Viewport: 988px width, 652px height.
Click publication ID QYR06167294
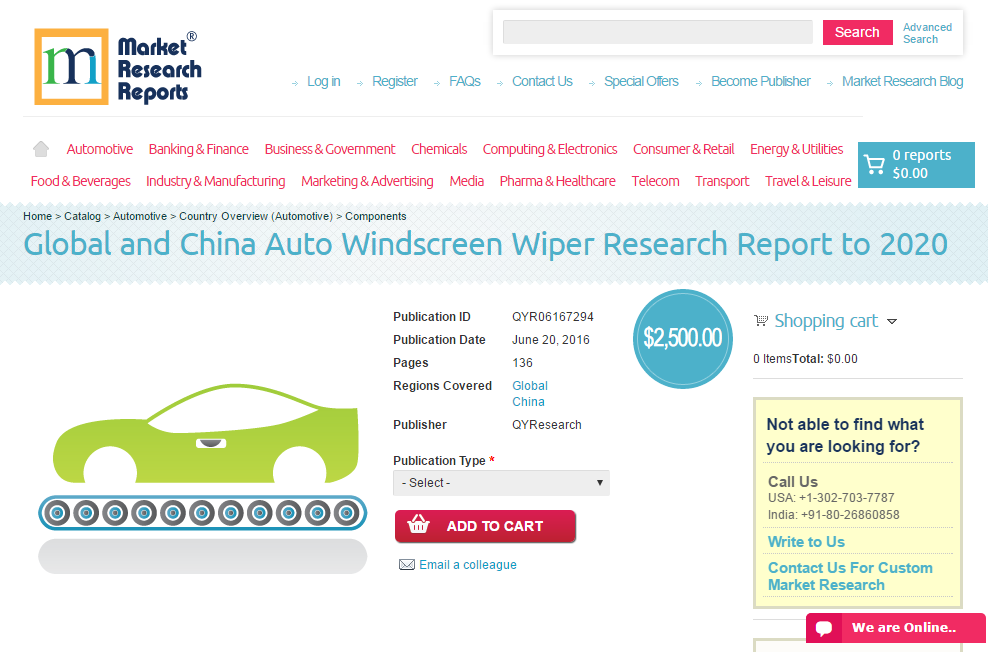tap(553, 317)
